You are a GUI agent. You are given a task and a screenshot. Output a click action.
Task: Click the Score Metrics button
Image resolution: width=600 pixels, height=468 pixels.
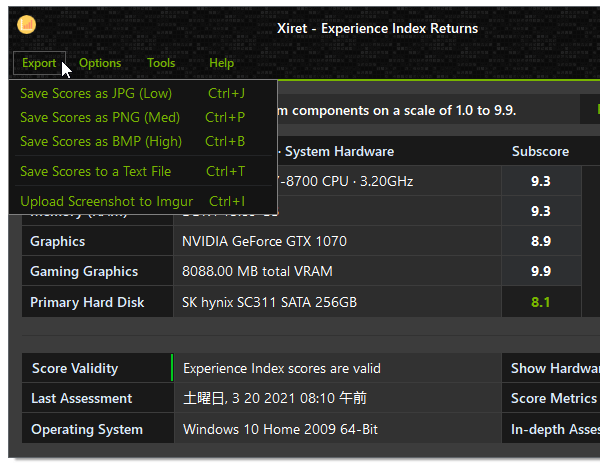click(551, 398)
